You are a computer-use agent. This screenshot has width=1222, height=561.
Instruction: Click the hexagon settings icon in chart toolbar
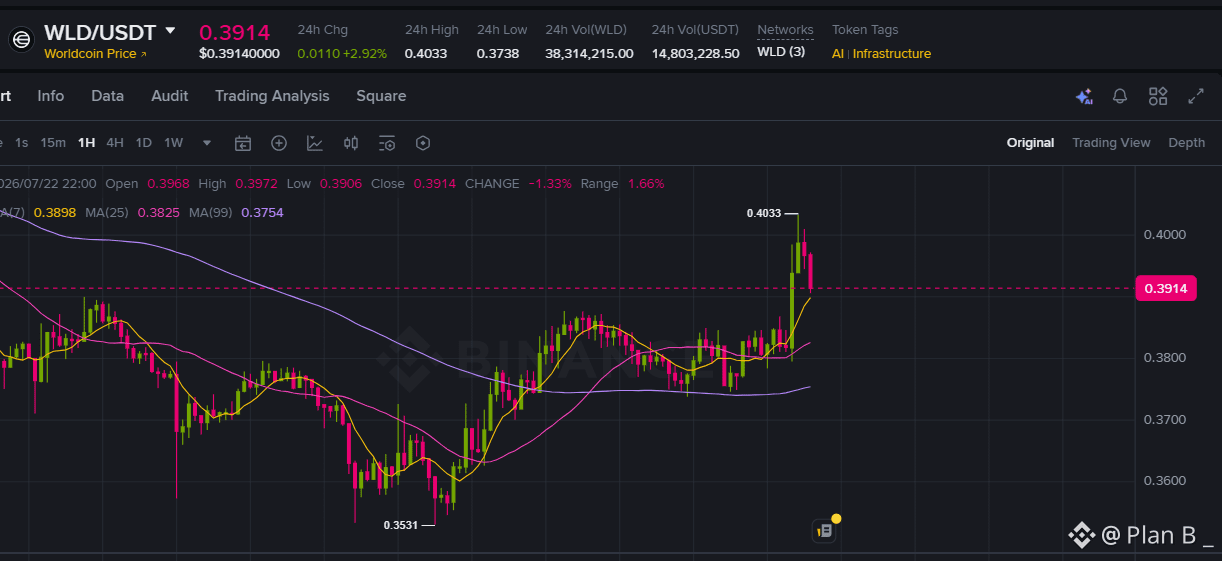tap(423, 143)
